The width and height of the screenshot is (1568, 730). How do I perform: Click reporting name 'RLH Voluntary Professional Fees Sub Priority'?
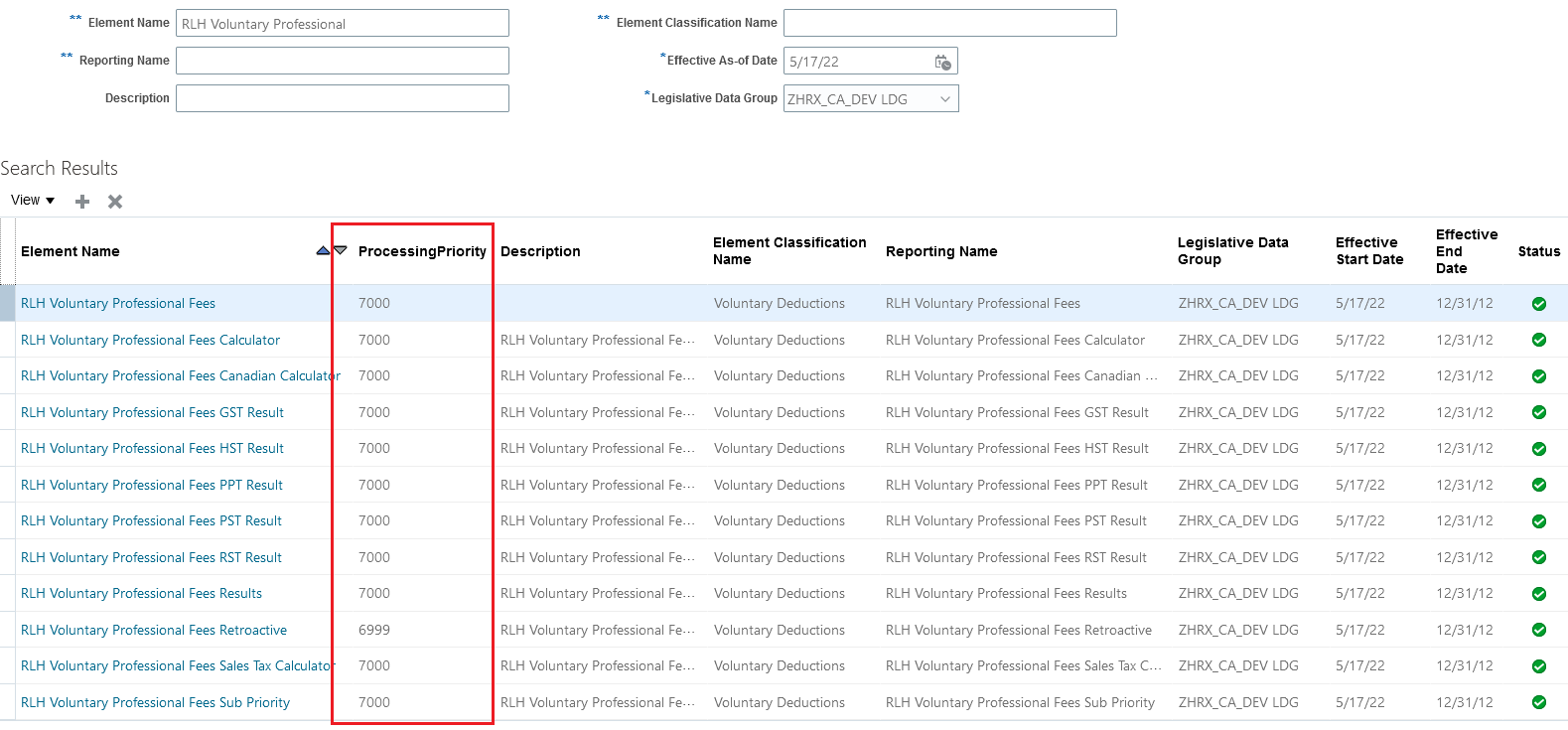pos(1020,702)
